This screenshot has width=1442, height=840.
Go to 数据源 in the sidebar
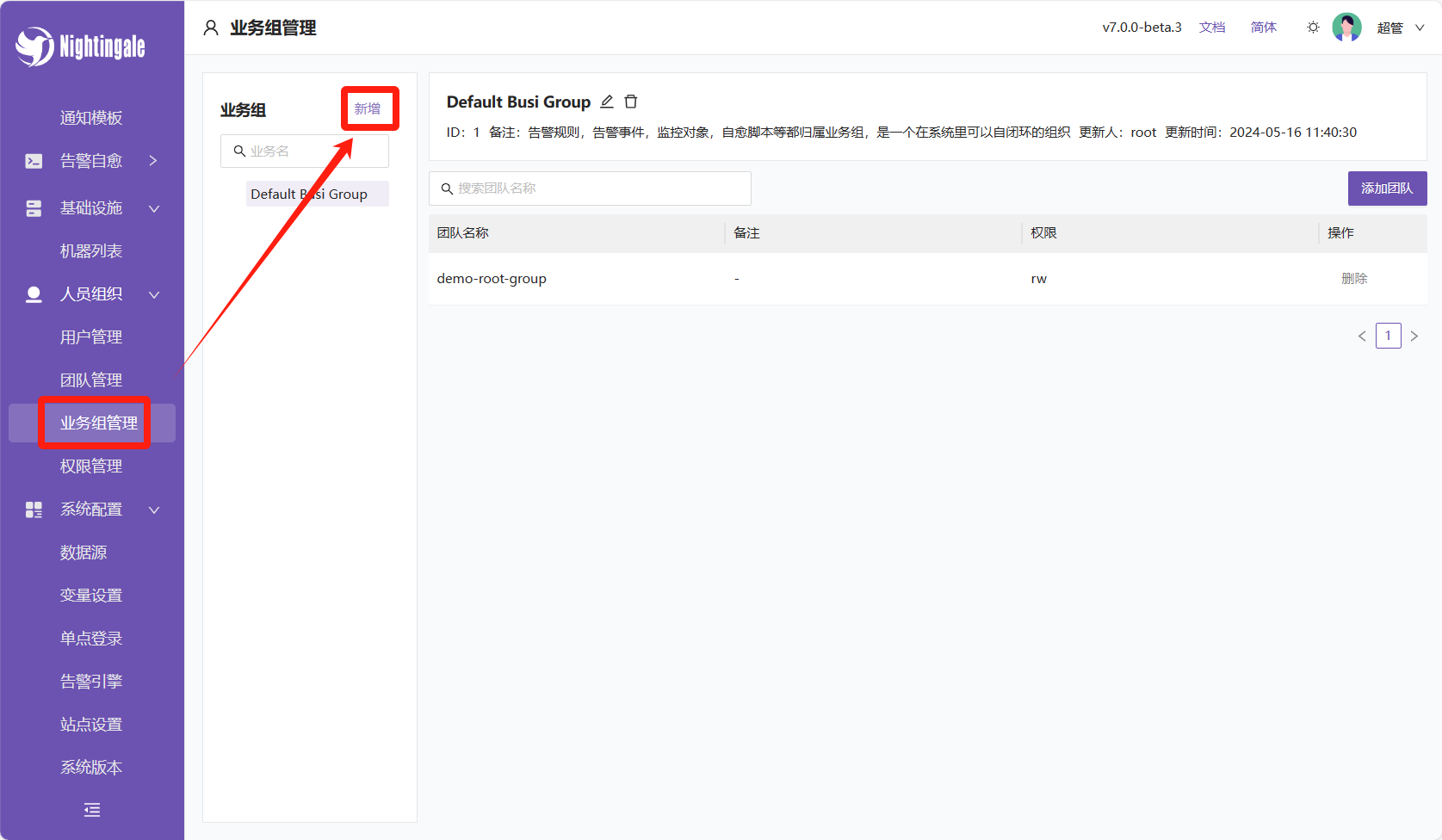(x=84, y=553)
